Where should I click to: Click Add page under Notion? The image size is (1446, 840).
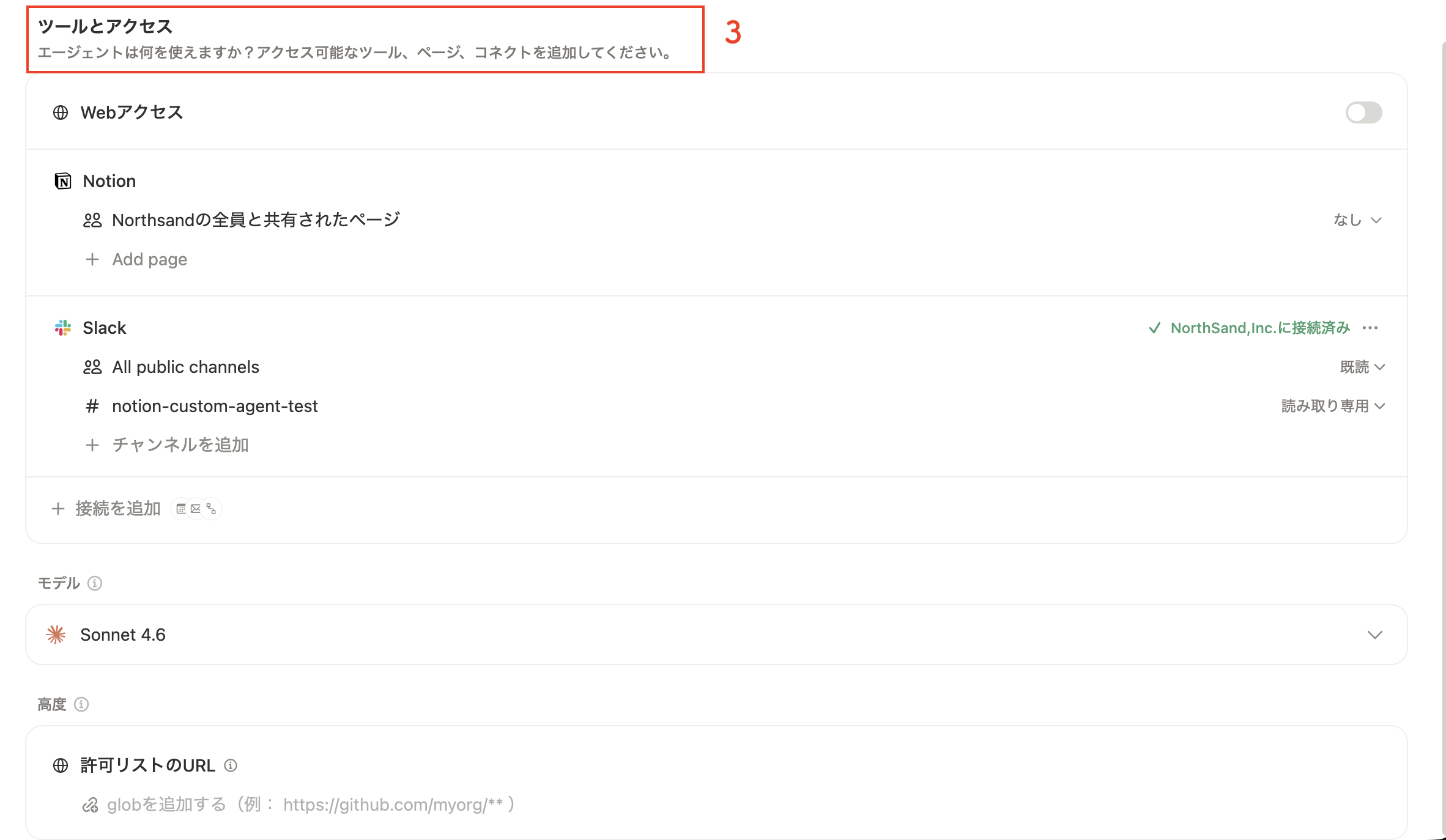point(149,259)
